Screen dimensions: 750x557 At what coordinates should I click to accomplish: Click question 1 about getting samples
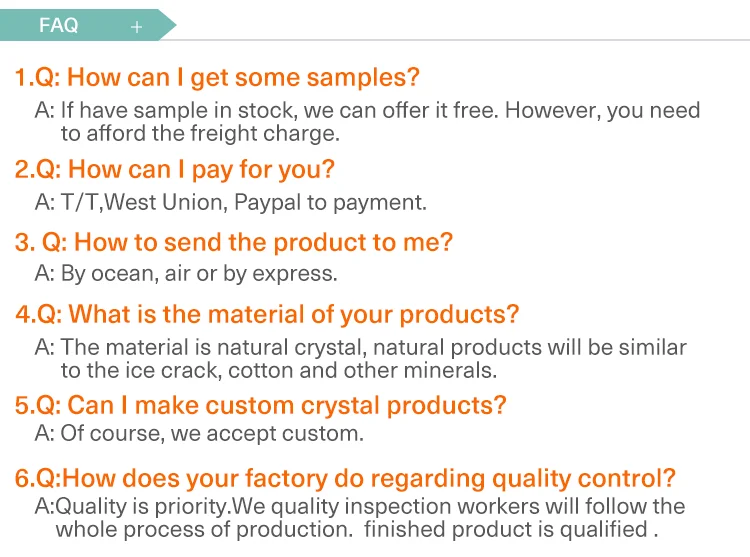click(x=217, y=77)
